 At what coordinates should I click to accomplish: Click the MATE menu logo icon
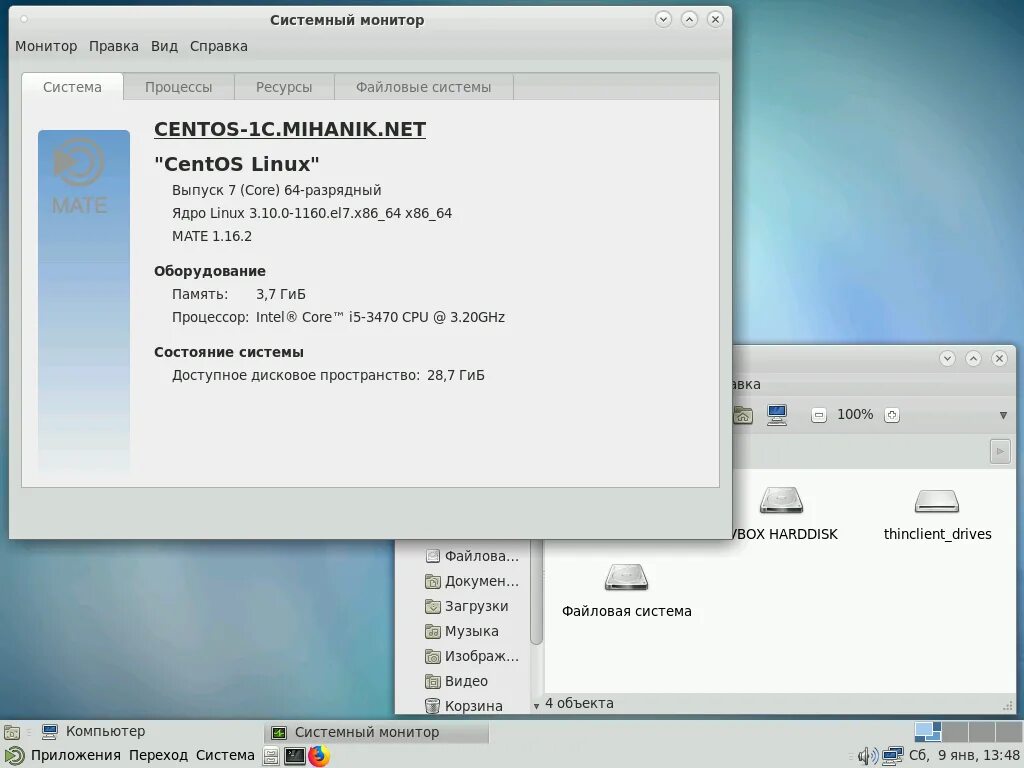pyautogui.click(x=14, y=756)
